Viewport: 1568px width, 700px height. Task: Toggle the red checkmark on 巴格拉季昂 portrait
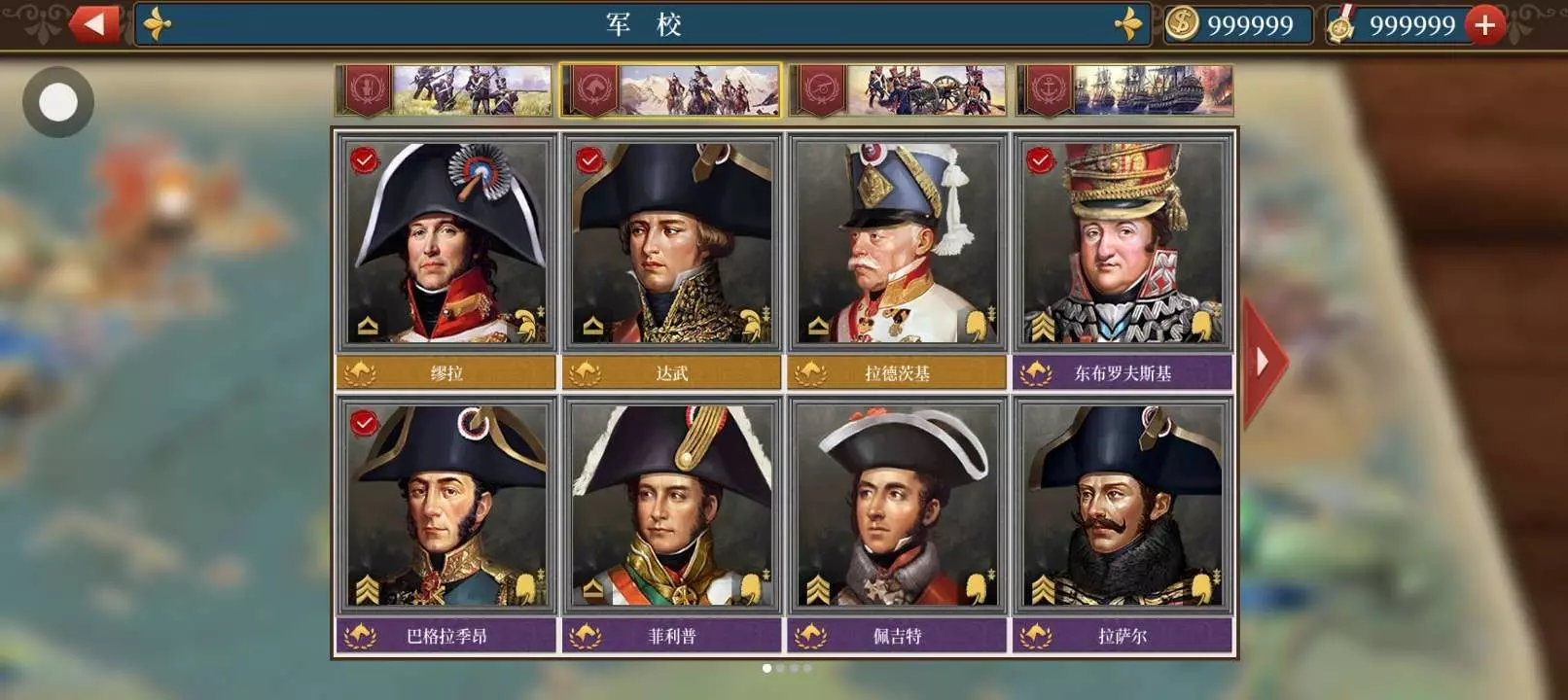[x=364, y=423]
